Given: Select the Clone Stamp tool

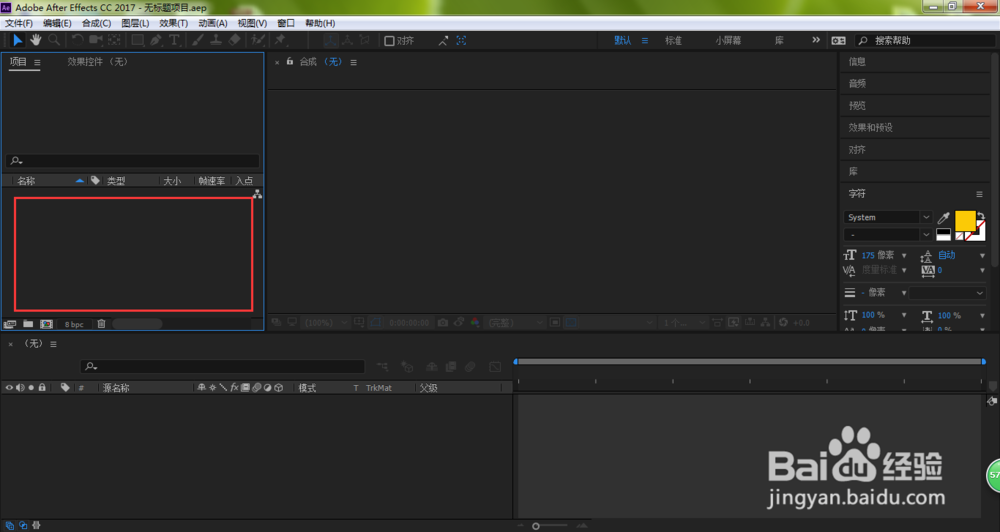Looking at the screenshot, I should (x=216, y=40).
